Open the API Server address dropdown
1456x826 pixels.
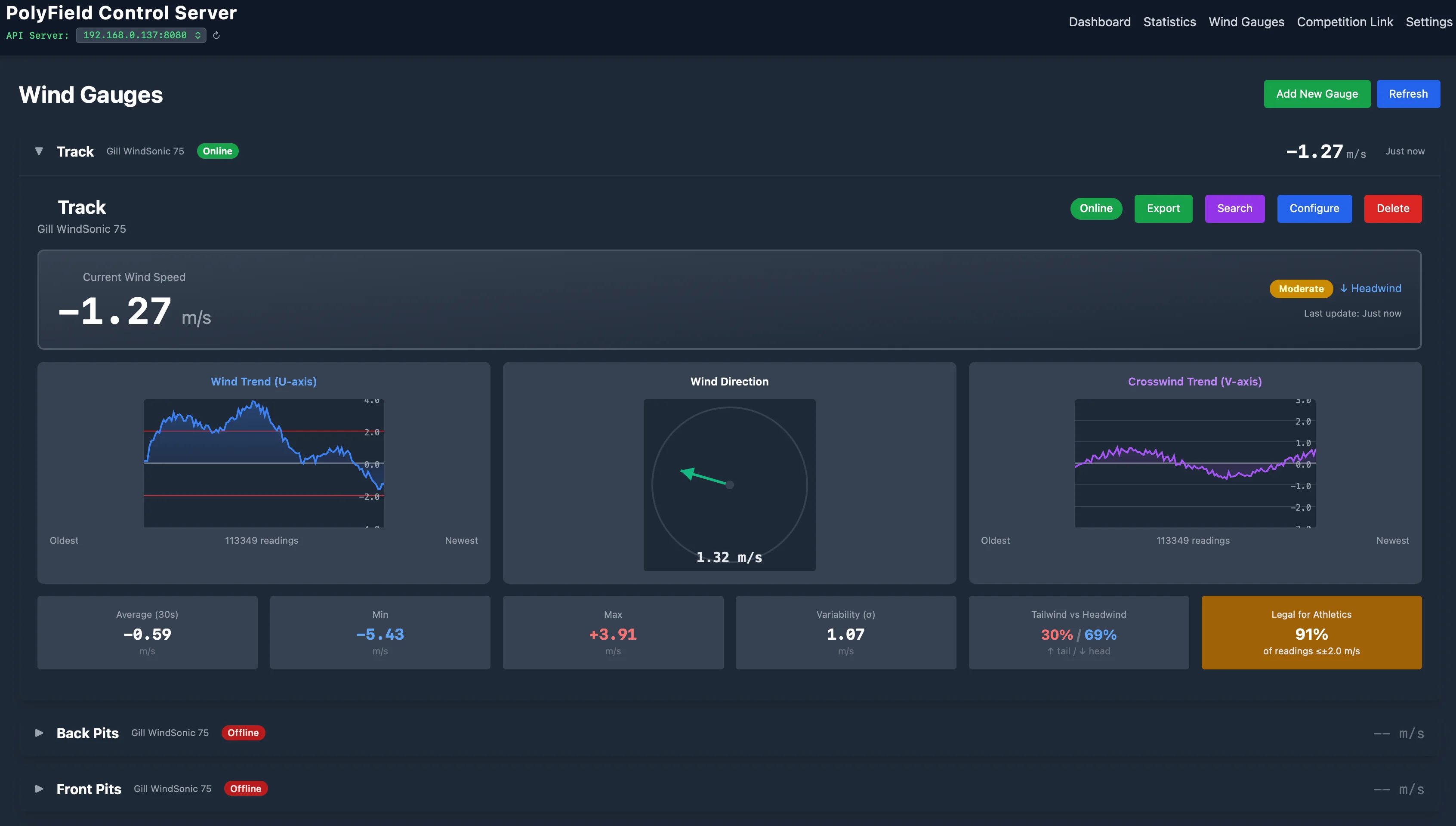(x=141, y=35)
